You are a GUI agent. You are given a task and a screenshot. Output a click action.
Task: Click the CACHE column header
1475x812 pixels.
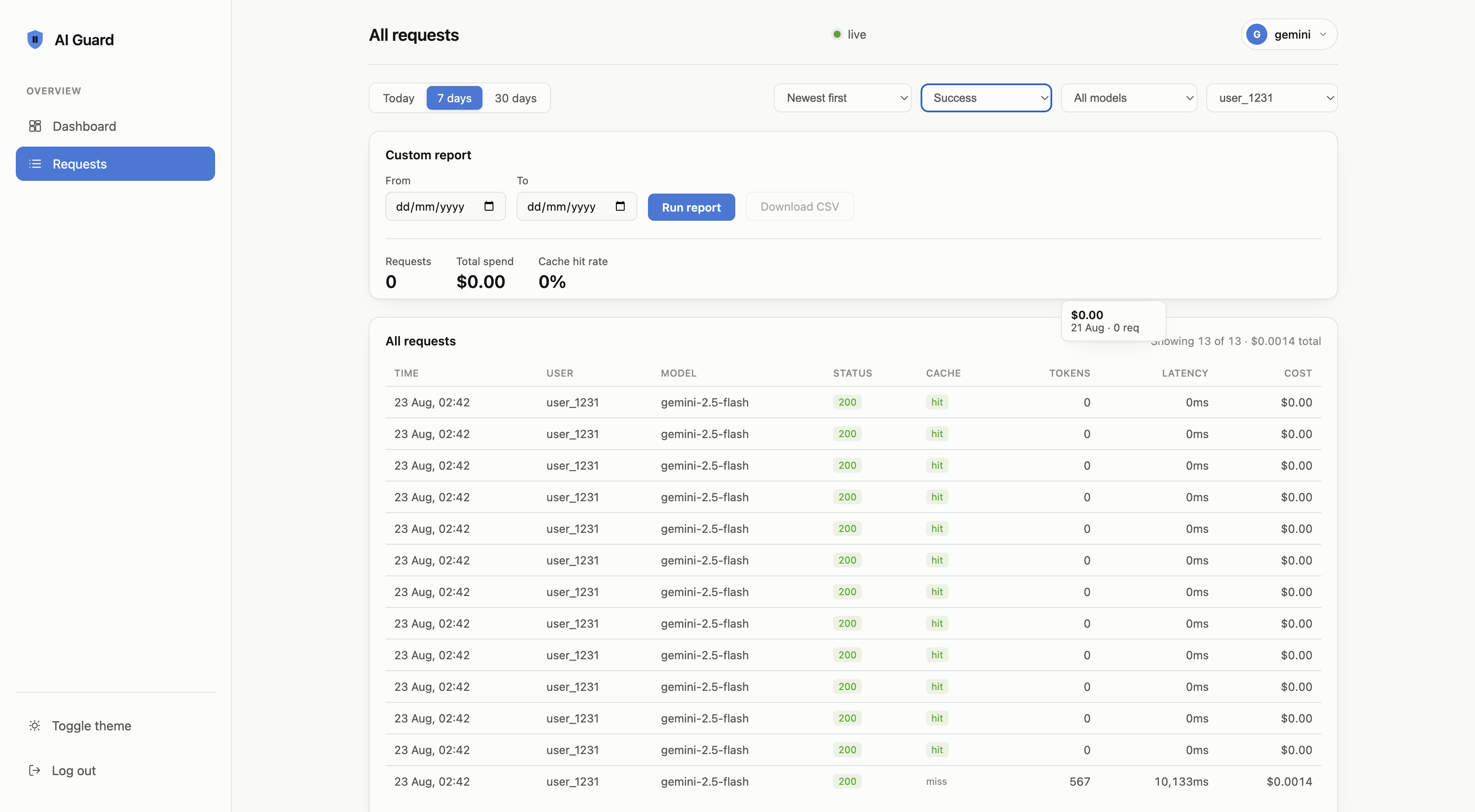pyautogui.click(x=943, y=373)
